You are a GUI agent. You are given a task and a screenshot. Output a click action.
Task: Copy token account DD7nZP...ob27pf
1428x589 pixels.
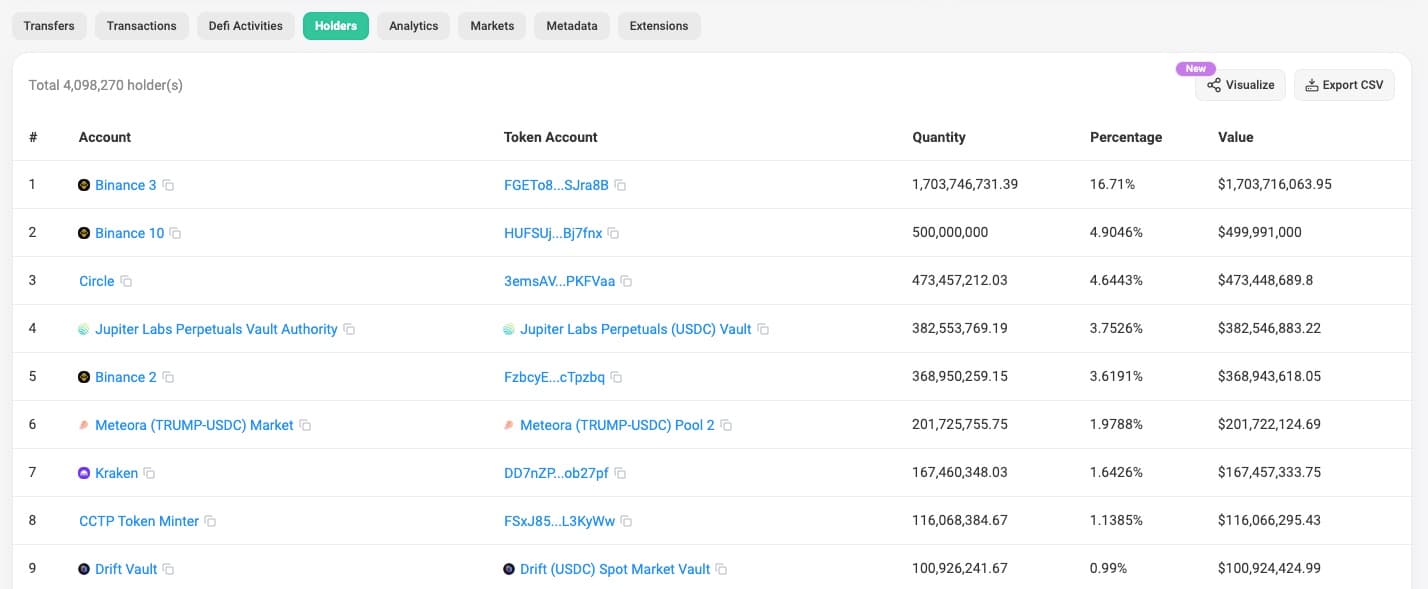(620, 473)
